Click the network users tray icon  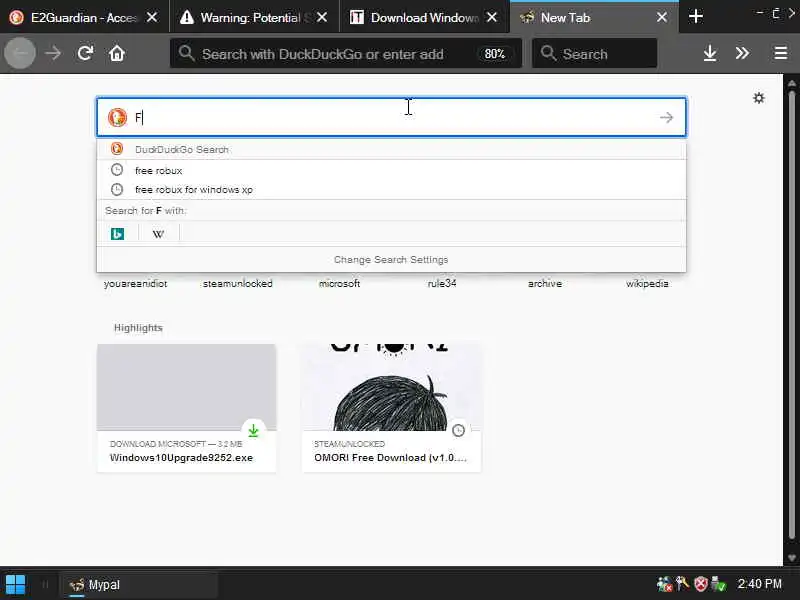(664, 584)
